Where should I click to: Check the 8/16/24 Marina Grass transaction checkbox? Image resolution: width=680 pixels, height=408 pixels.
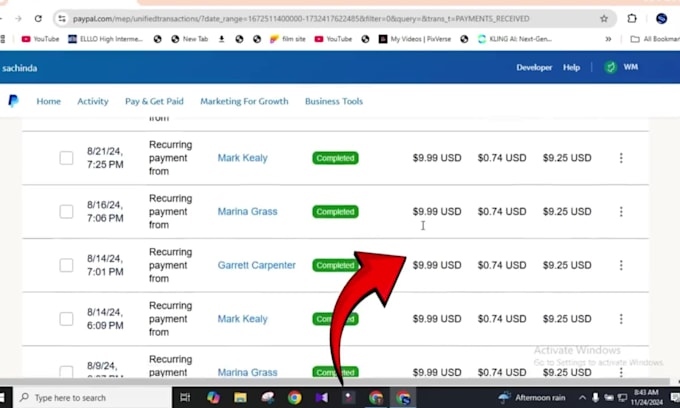(66, 212)
